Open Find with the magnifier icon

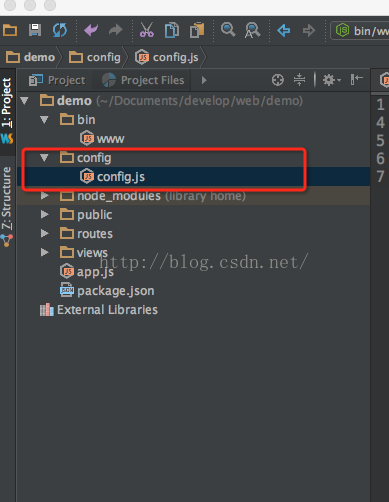point(228,30)
